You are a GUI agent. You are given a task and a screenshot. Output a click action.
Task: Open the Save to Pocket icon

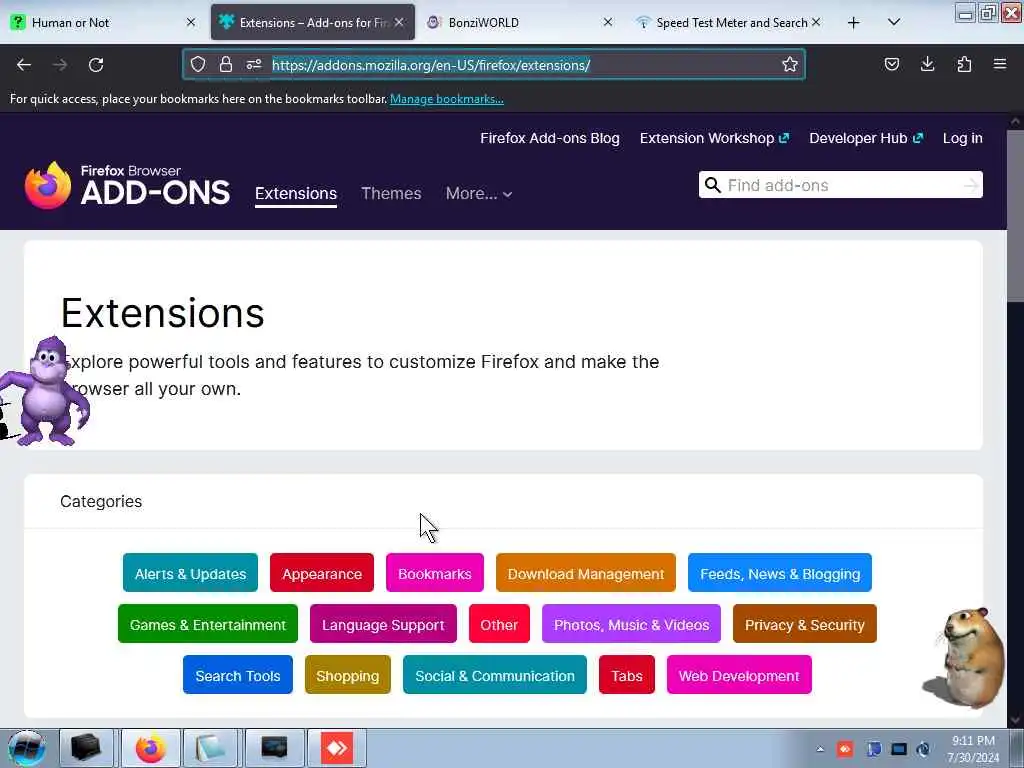[891, 64]
